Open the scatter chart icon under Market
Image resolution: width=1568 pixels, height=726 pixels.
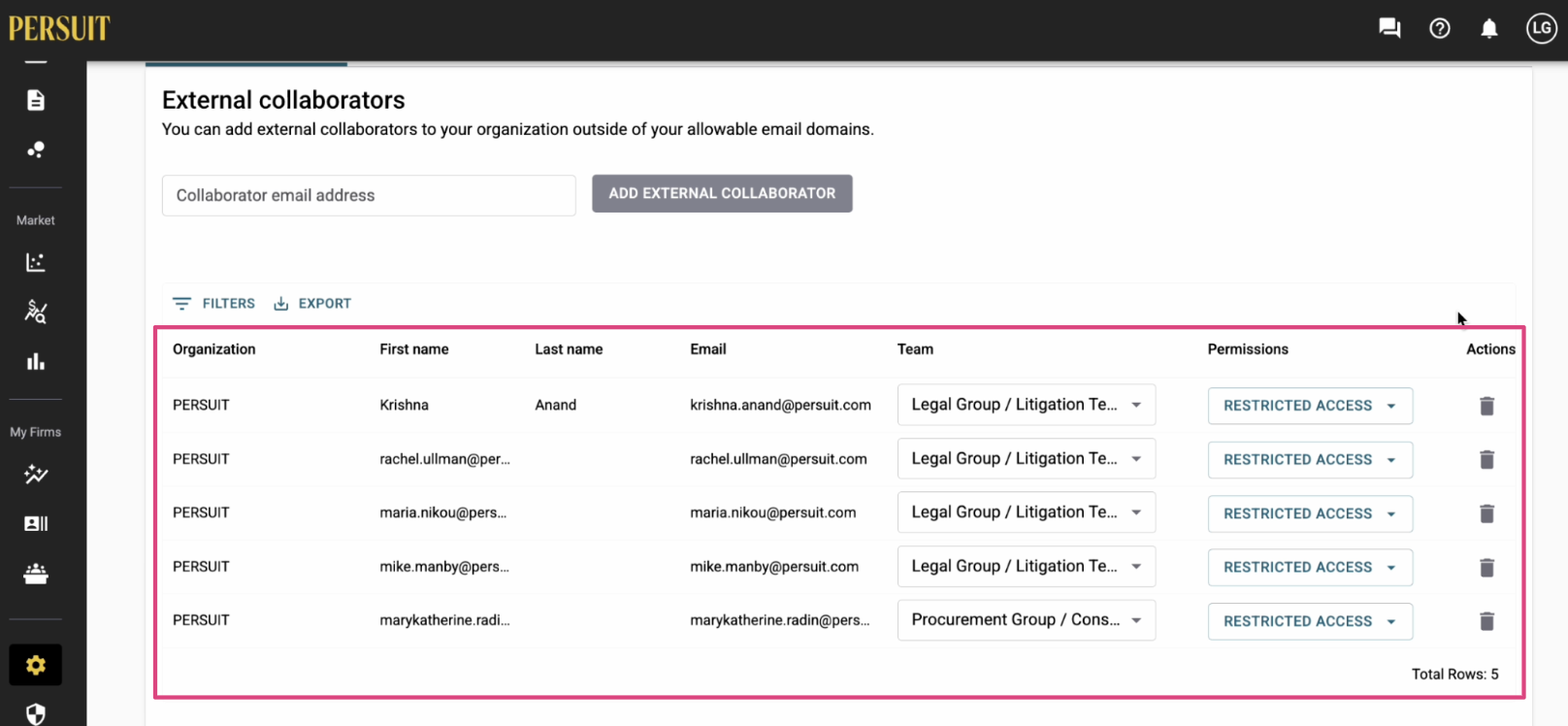click(36, 262)
